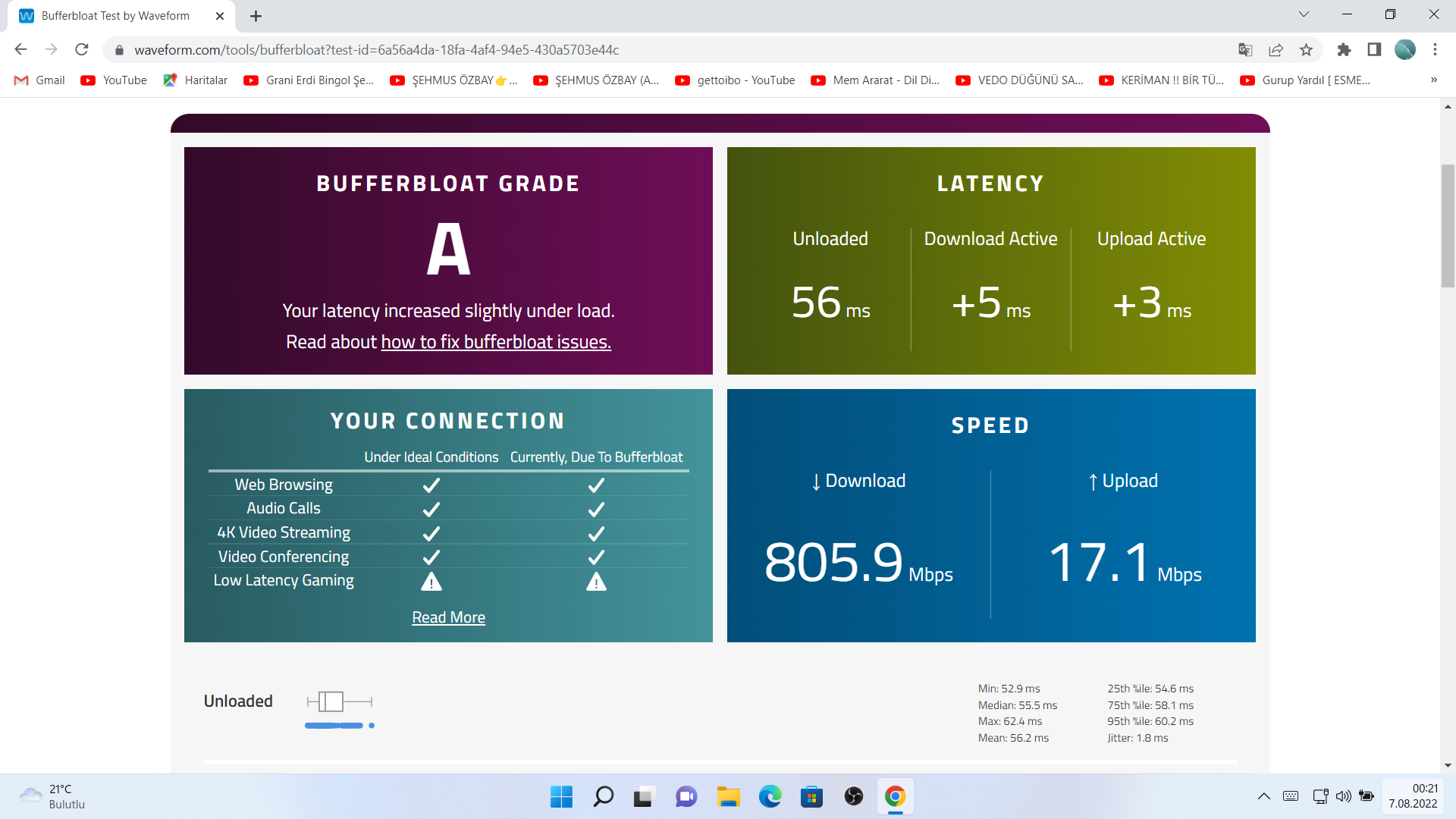The image size is (1456, 819).
Task: Open the Gmail bookmark
Action: [40, 80]
